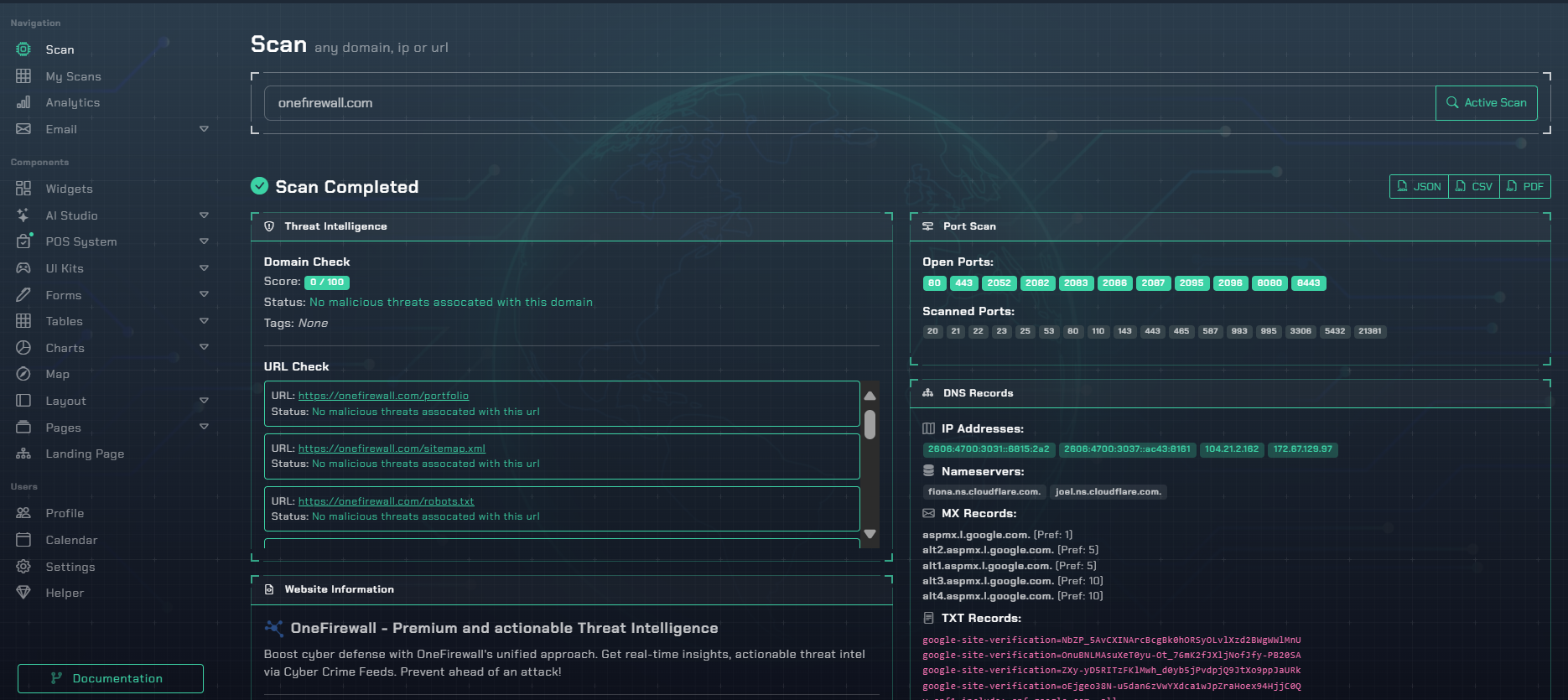Viewport: 1568px width, 700px height.
Task: Expand UI Kits submenu arrow
Action: point(204,268)
